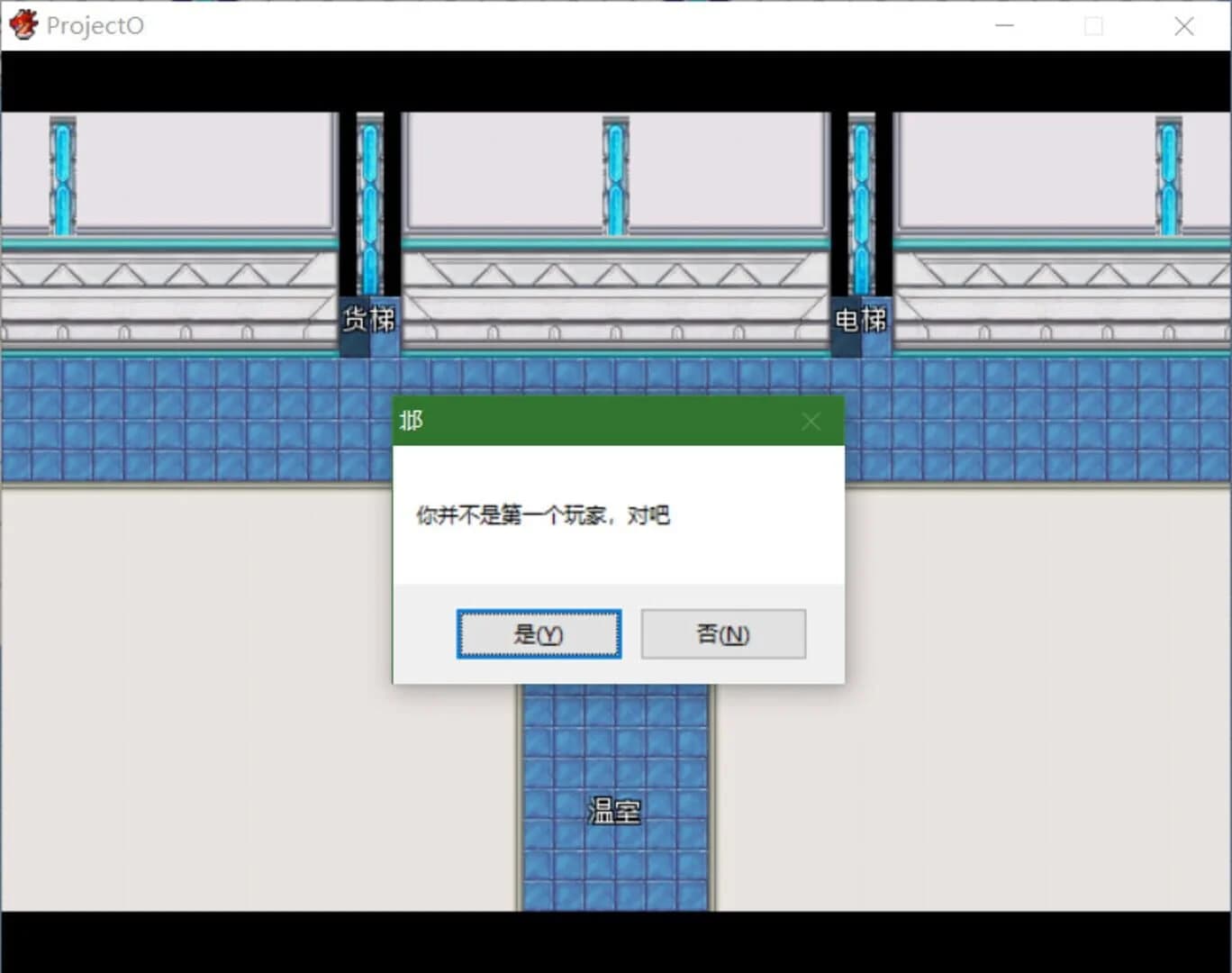Click the 电梯 passenger elevator sign
Image resolution: width=1232 pixels, height=973 pixels.
(859, 318)
